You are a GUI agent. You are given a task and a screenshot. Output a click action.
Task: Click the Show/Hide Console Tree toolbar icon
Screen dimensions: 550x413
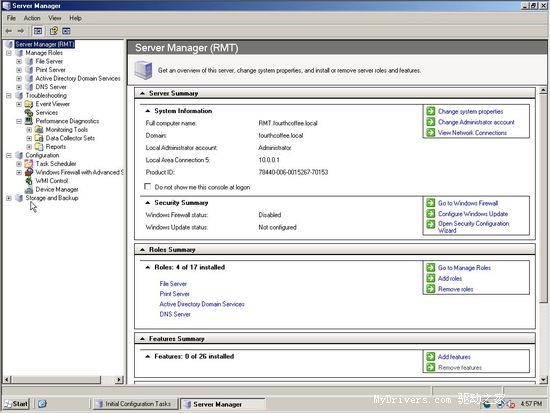point(38,31)
